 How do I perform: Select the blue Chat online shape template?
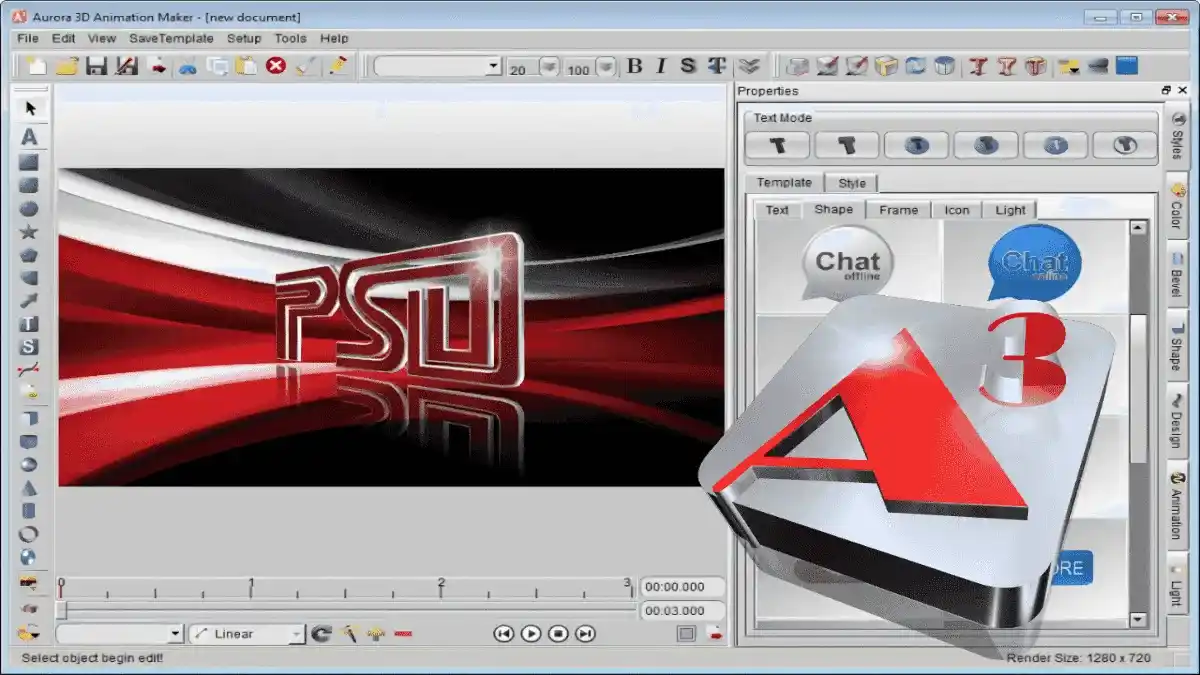1034,261
